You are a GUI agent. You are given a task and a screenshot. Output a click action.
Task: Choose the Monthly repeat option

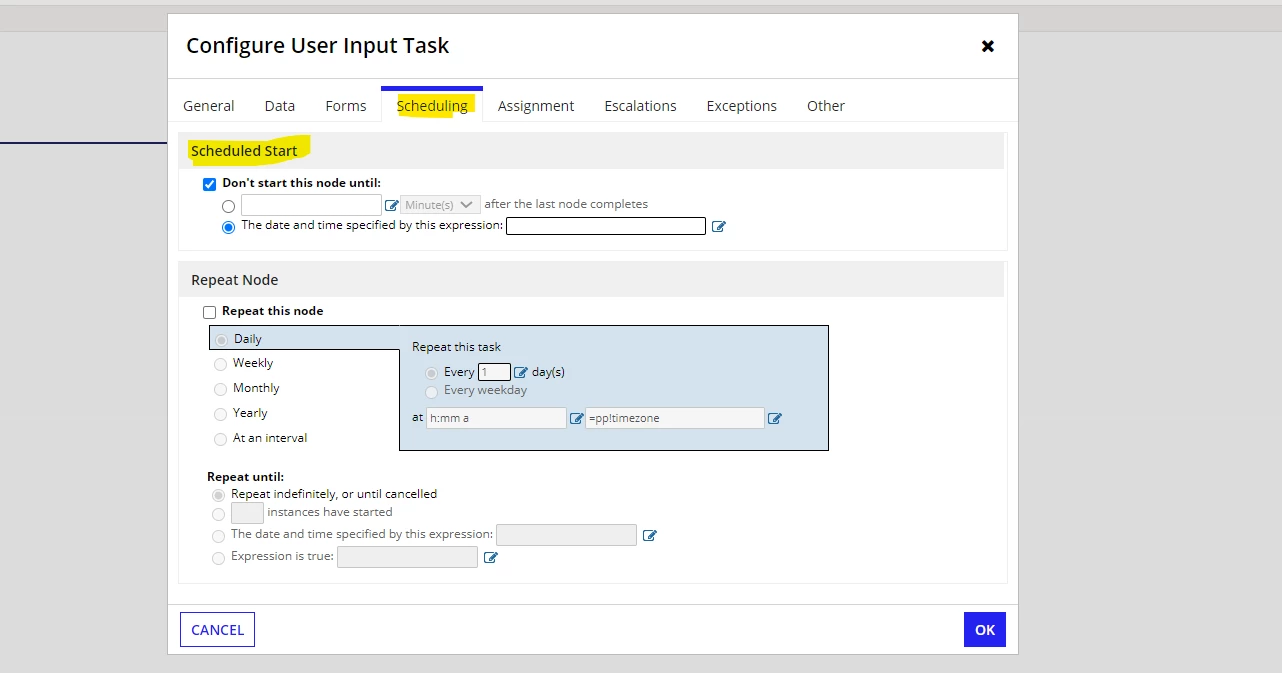click(x=220, y=389)
